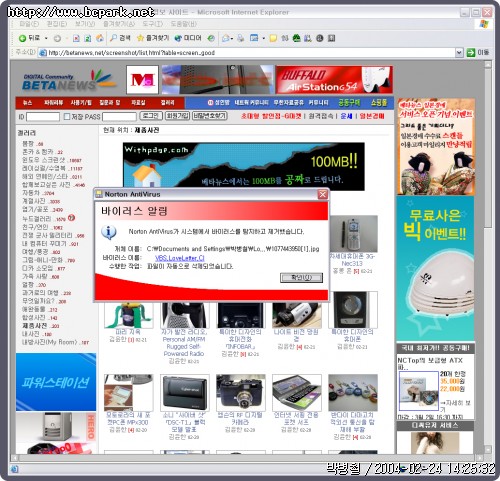Viewport: 500px width, 481px height.
Task: Click the Edit page window icon in toolbar
Action: (254, 38)
